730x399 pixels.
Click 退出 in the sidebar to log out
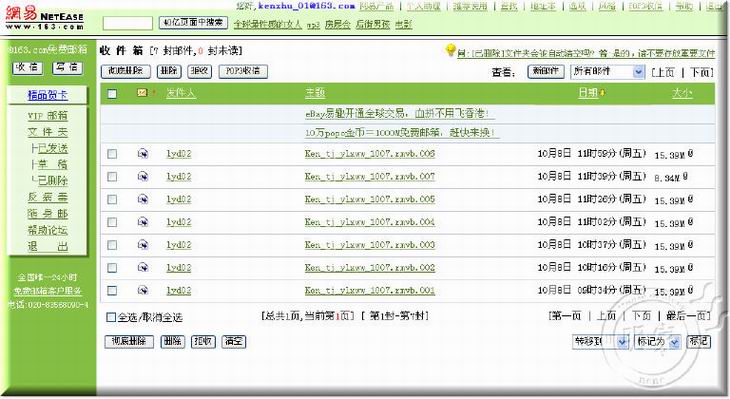click(x=47, y=247)
